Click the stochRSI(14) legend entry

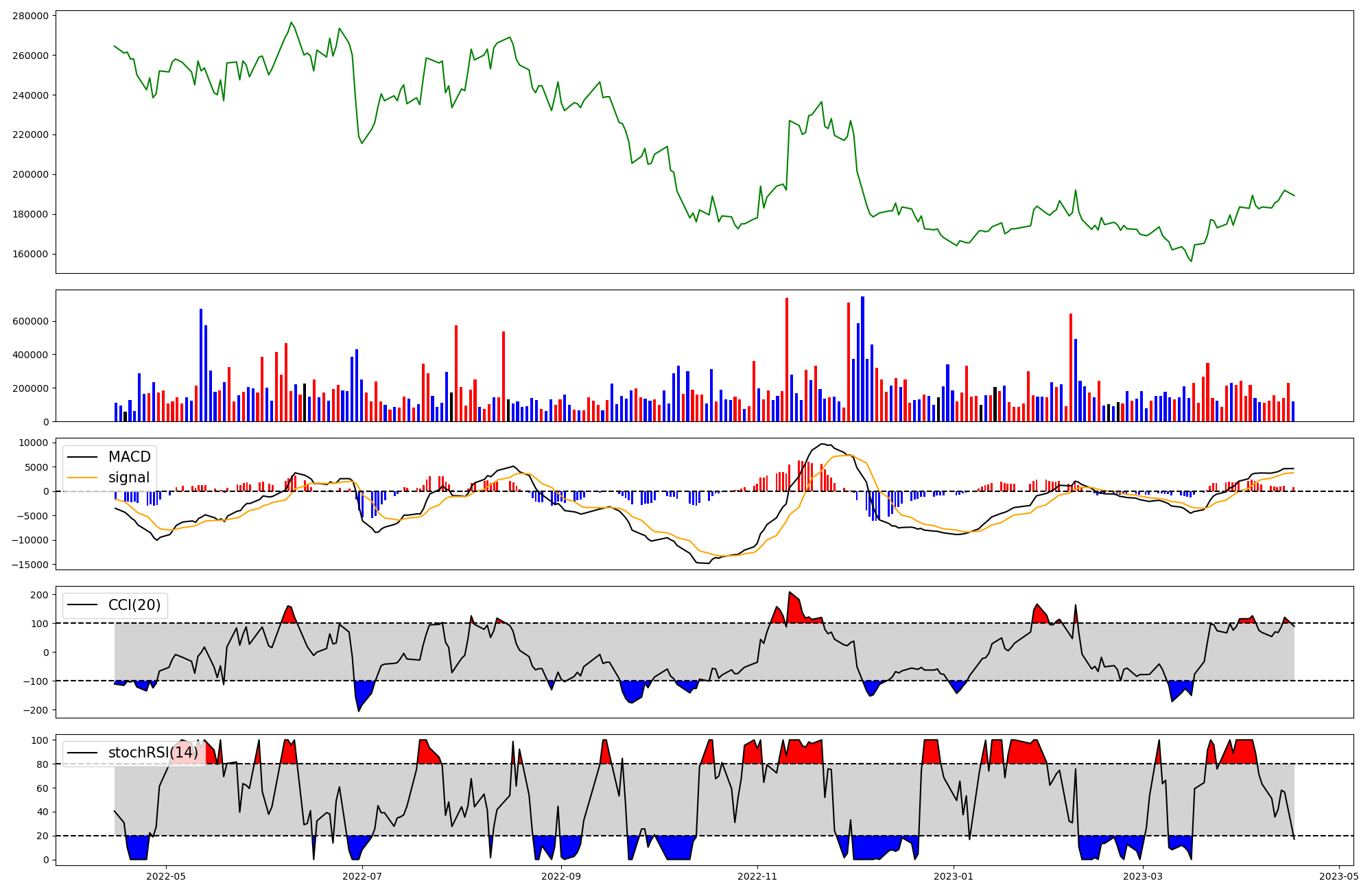coord(134,753)
